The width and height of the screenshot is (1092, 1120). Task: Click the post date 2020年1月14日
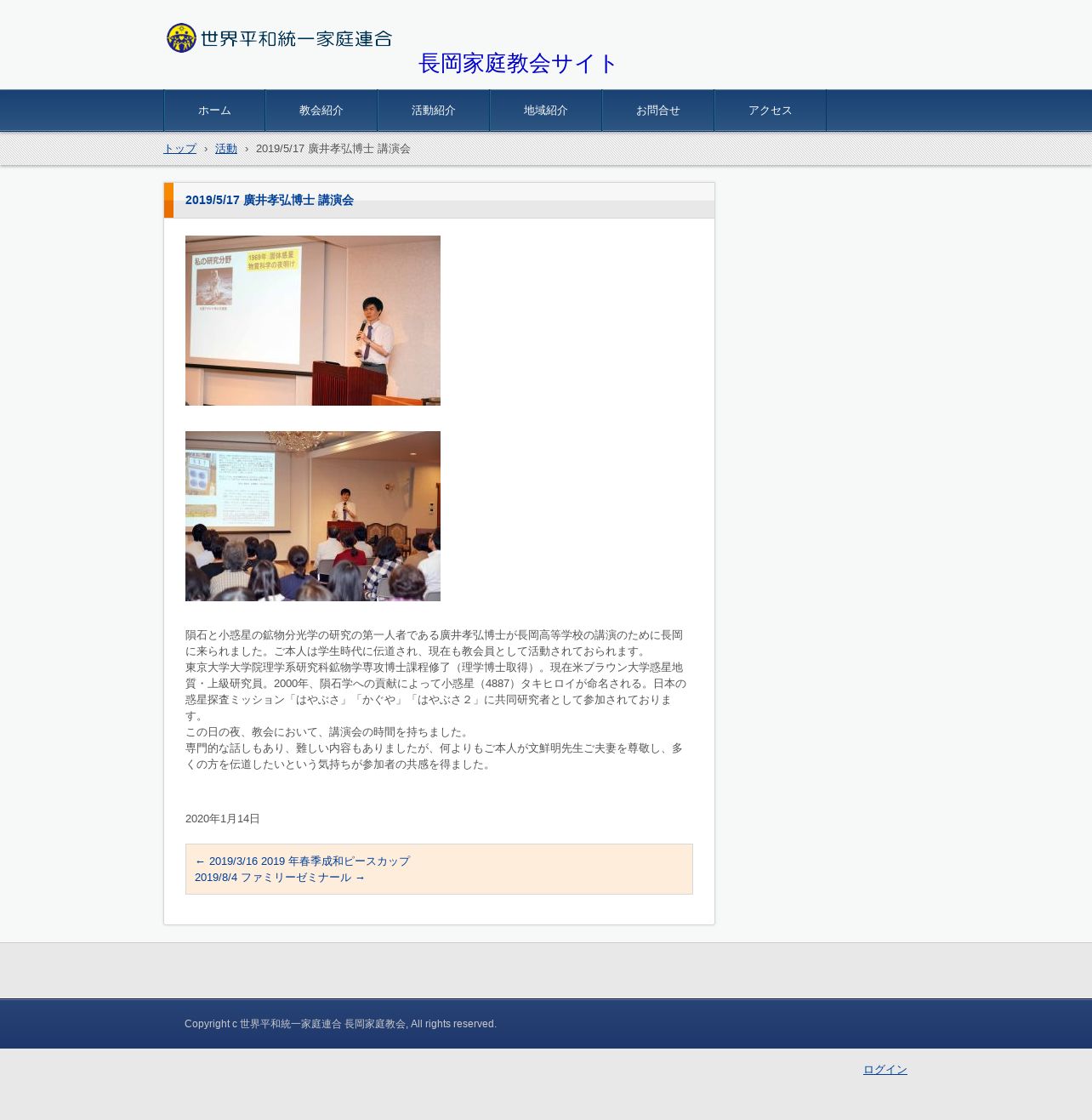click(x=223, y=819)
